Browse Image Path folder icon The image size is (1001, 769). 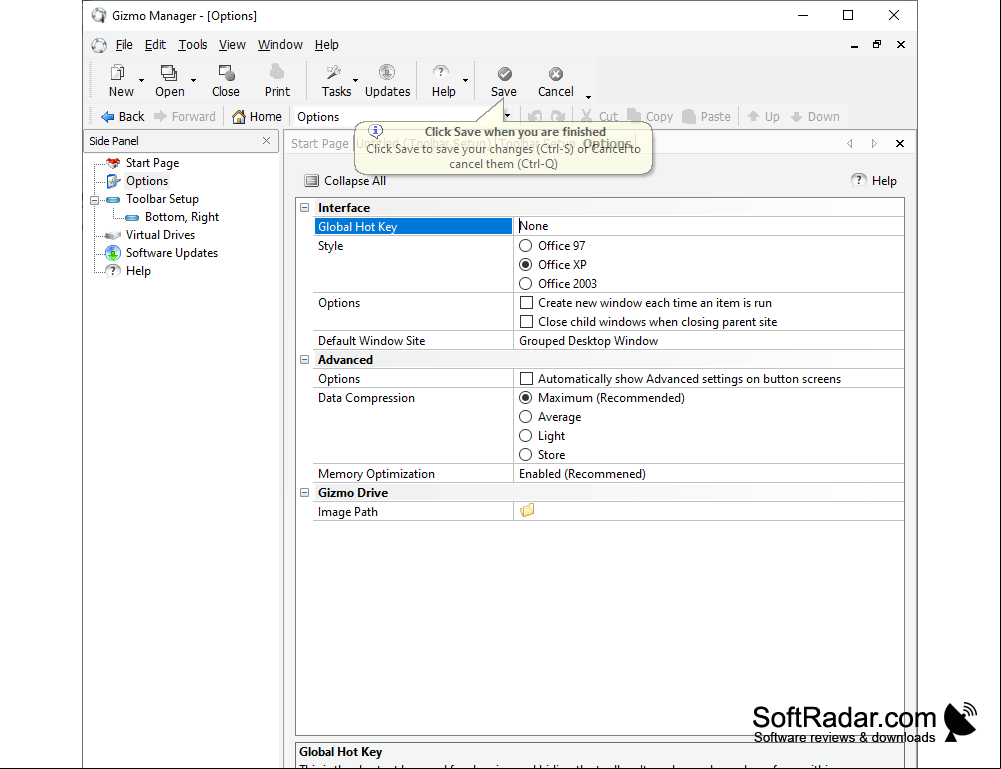coord(527,511)
